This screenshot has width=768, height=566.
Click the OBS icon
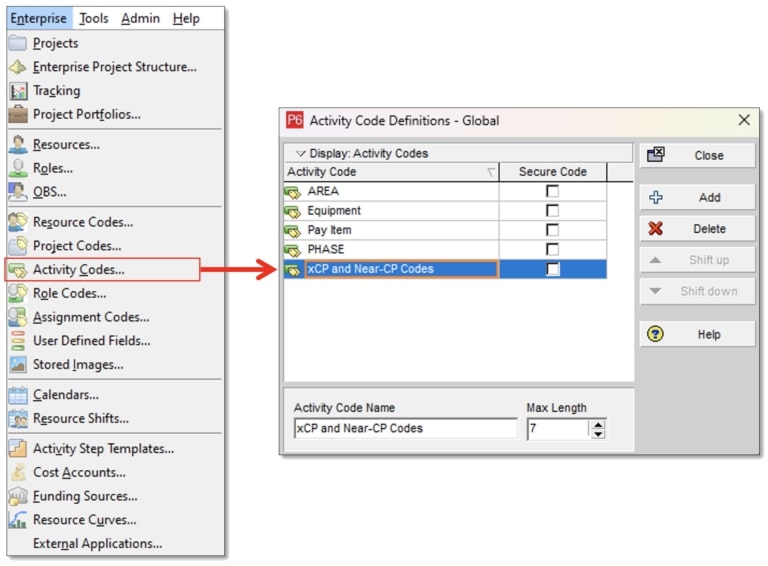18,191
